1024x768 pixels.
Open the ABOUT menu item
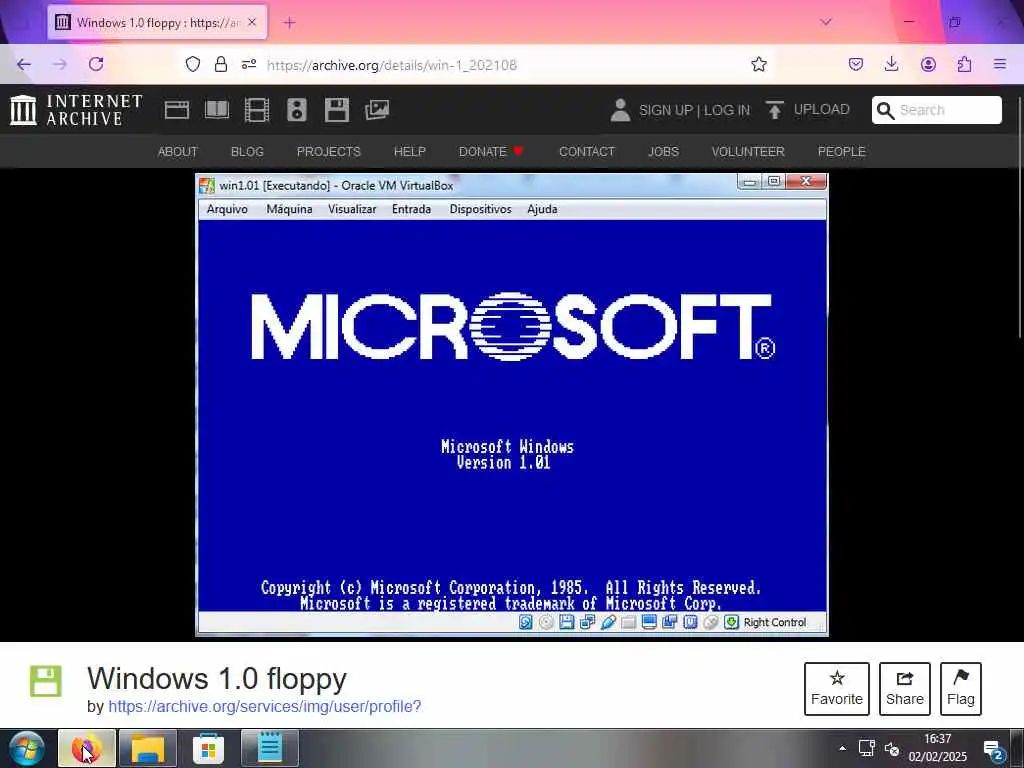178,152
